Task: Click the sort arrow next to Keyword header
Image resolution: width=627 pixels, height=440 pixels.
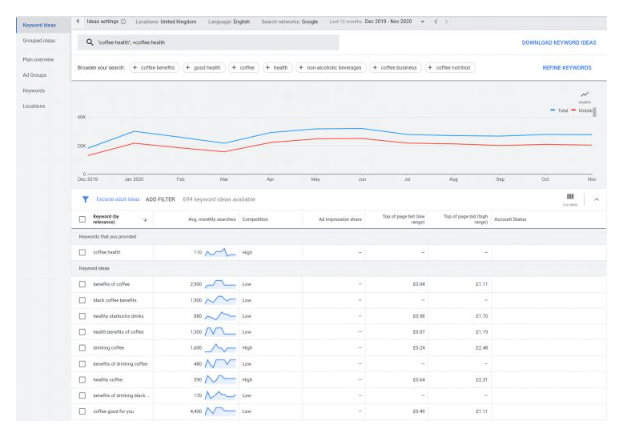Action: point(146,219)
